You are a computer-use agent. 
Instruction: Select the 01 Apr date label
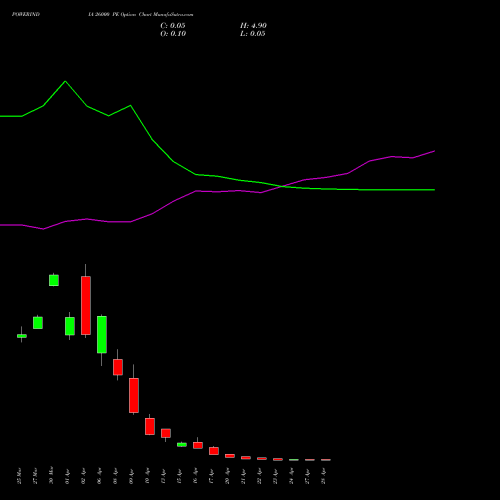pyautogui.click(x=67, y=476)
